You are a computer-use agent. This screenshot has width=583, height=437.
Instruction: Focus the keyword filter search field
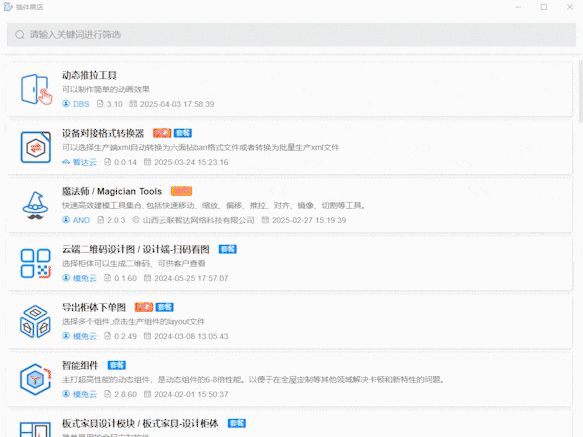(x=291, y=35)
